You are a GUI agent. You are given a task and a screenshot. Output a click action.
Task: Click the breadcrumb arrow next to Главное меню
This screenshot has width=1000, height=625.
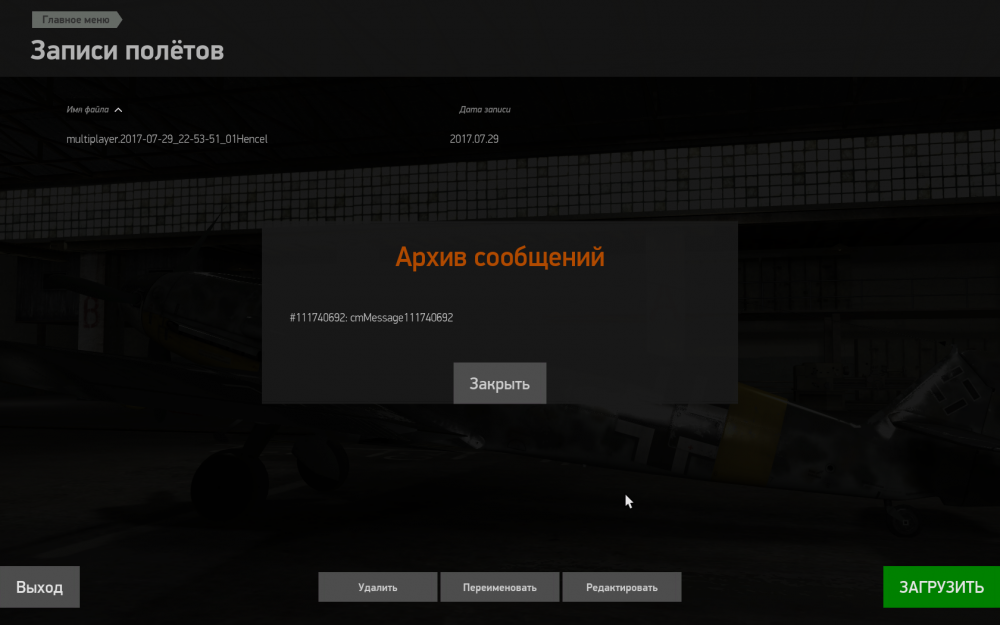pyautogui.click(x=116, y=19)
